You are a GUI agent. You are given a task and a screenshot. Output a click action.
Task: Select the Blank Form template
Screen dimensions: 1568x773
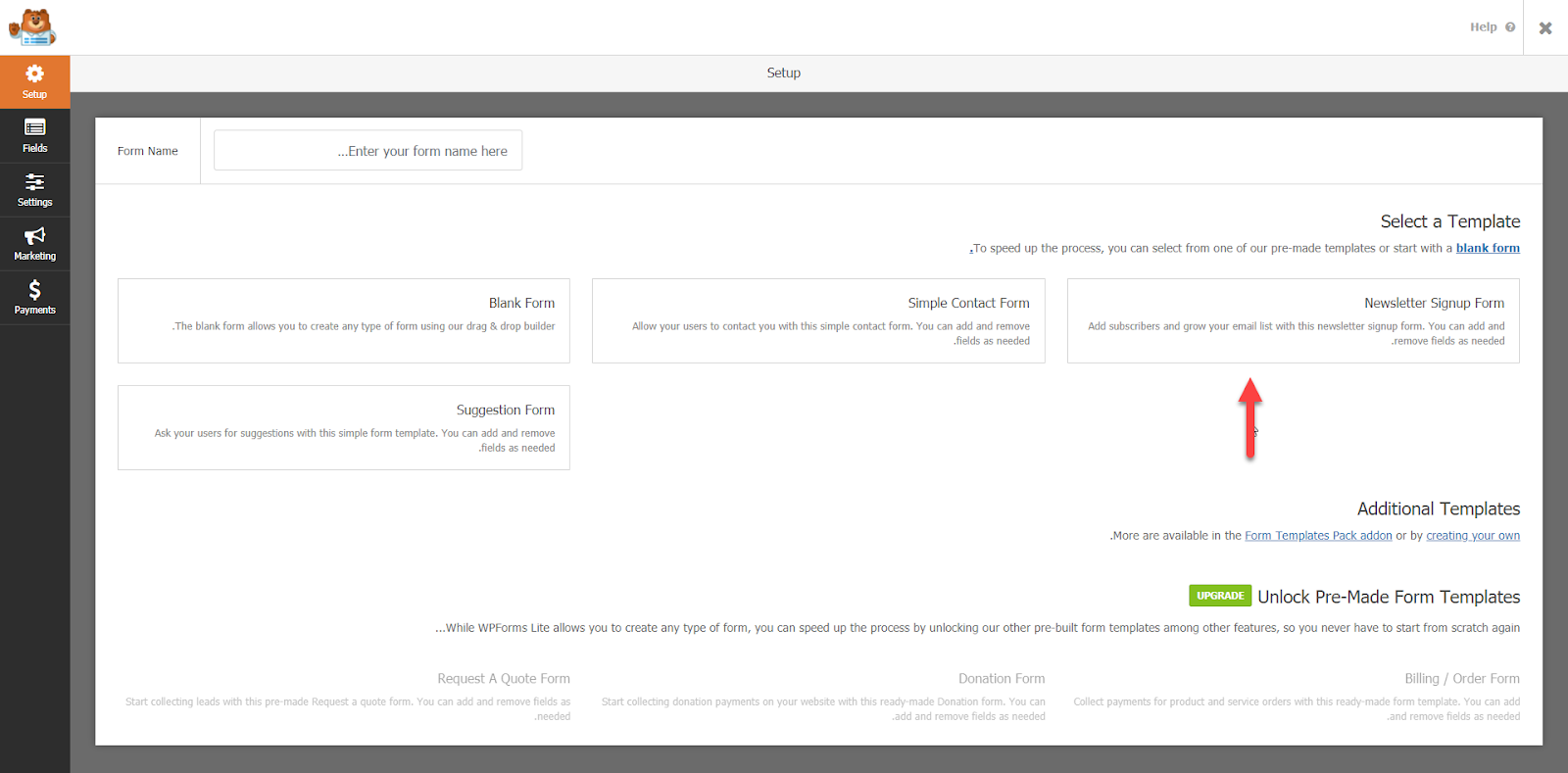(344, 320)
